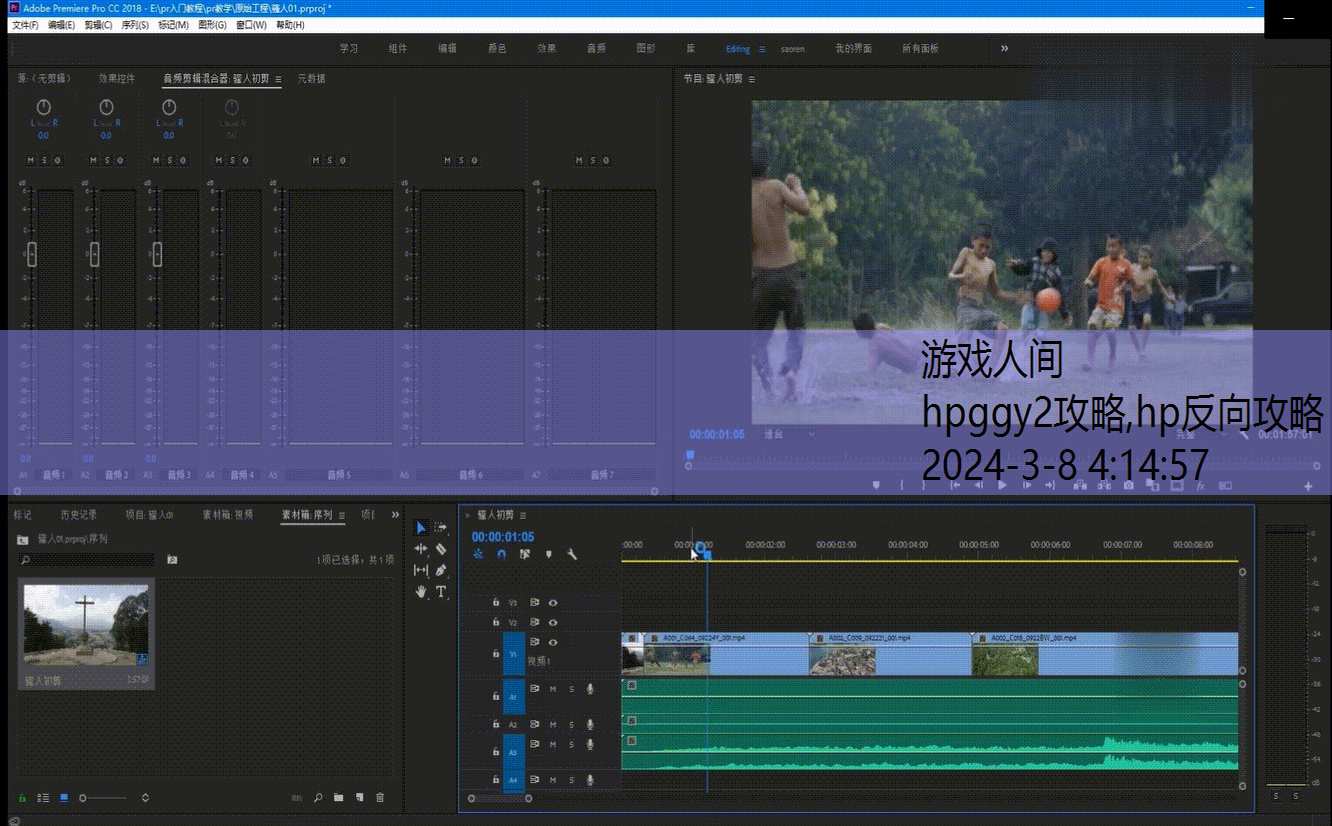Open the playback resolution dropdown
Image resolution: width=1332 pixels, height=826 pixels.
coord(1200,434)
